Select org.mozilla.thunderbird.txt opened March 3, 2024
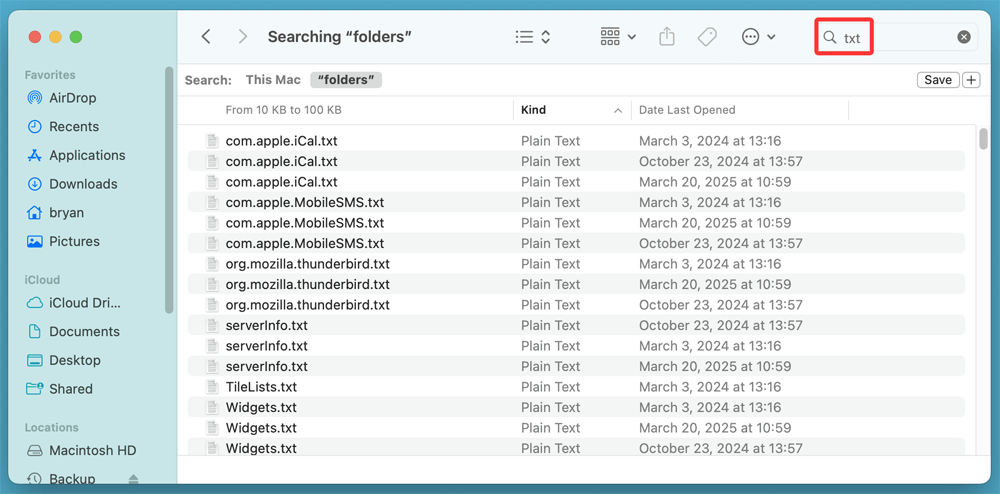The image size is (1000, 494). [576, 264]
